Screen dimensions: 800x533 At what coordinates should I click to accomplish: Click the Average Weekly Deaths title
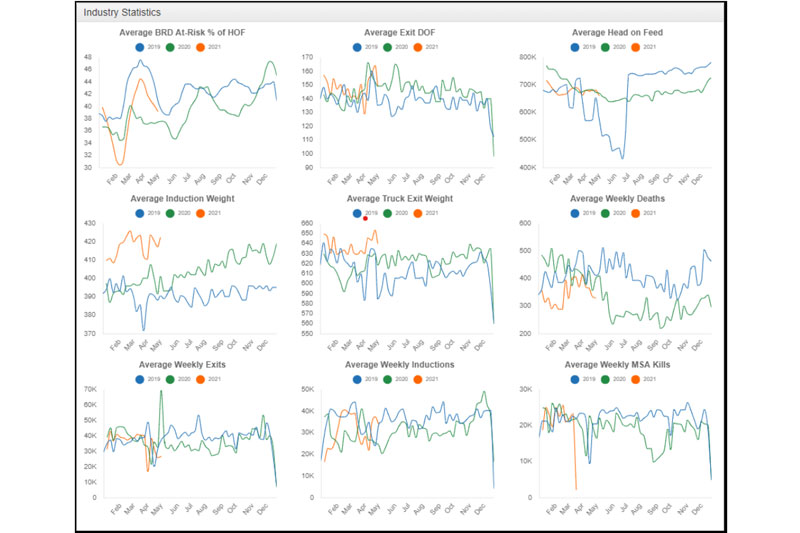[x=617, y=198]
